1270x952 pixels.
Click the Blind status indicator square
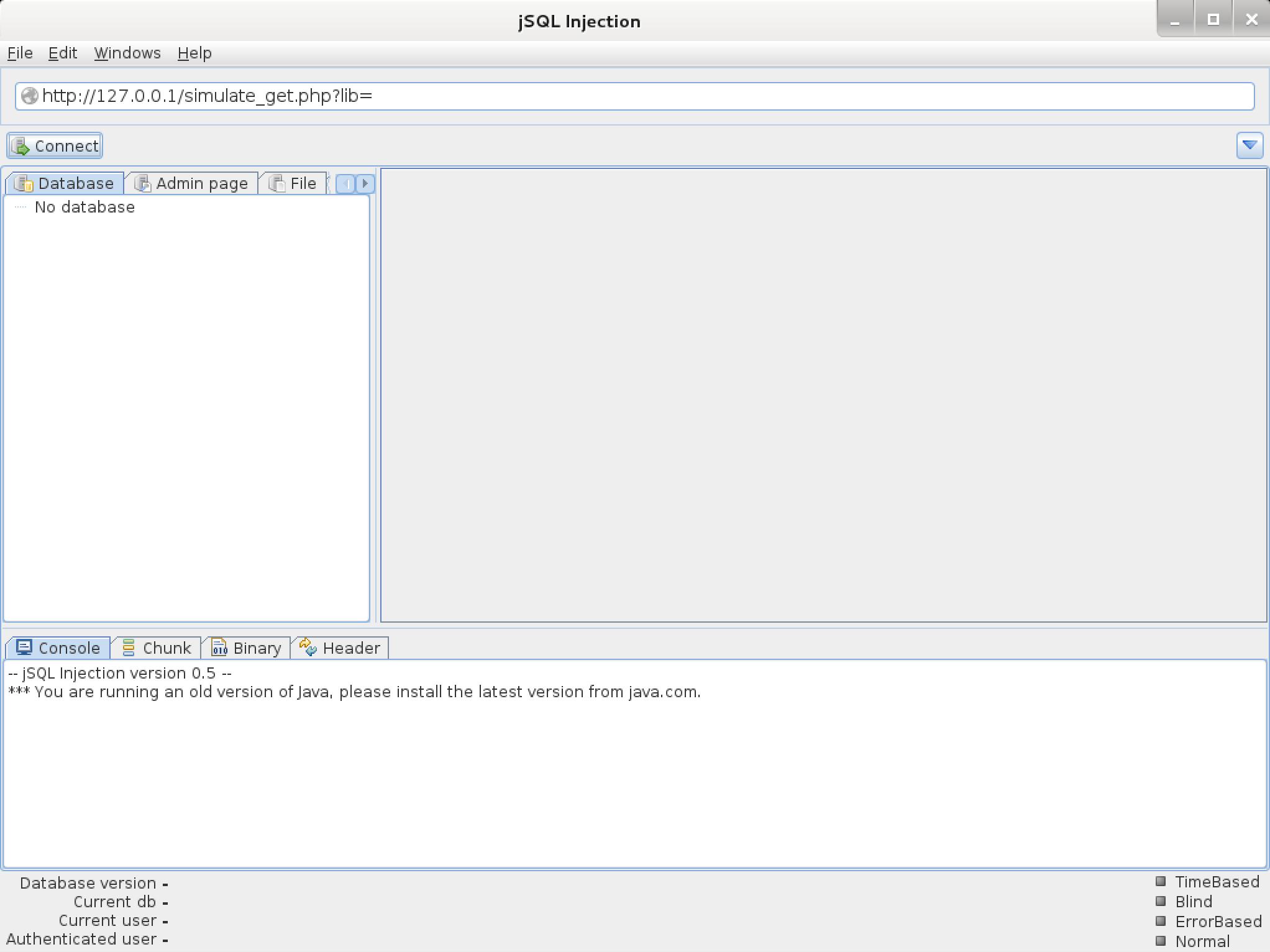(1160, 901)
